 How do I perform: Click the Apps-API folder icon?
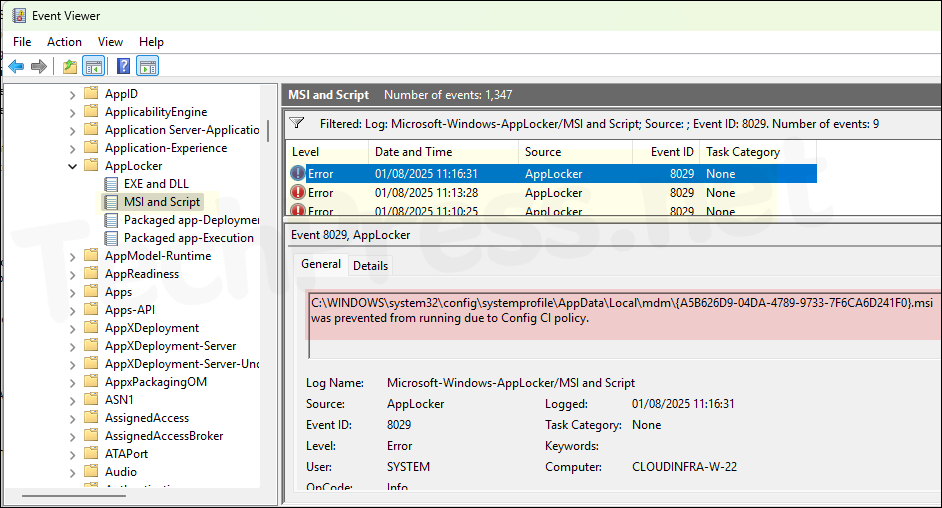click(x=91, y=309)
